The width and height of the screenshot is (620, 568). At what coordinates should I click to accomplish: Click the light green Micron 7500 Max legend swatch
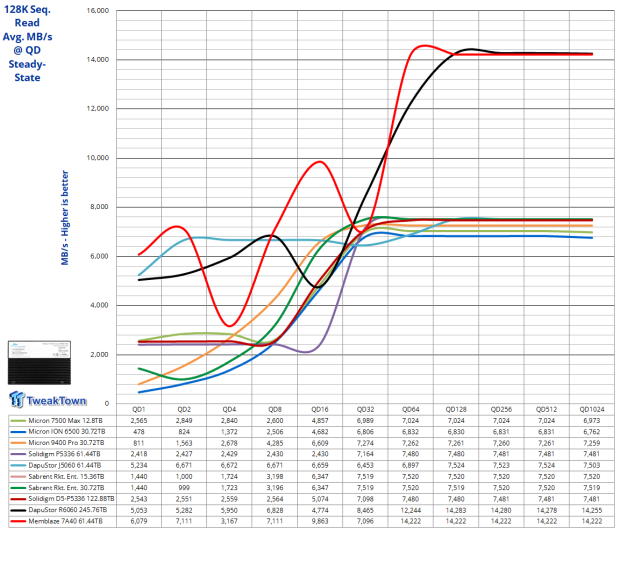pos(18,420)
